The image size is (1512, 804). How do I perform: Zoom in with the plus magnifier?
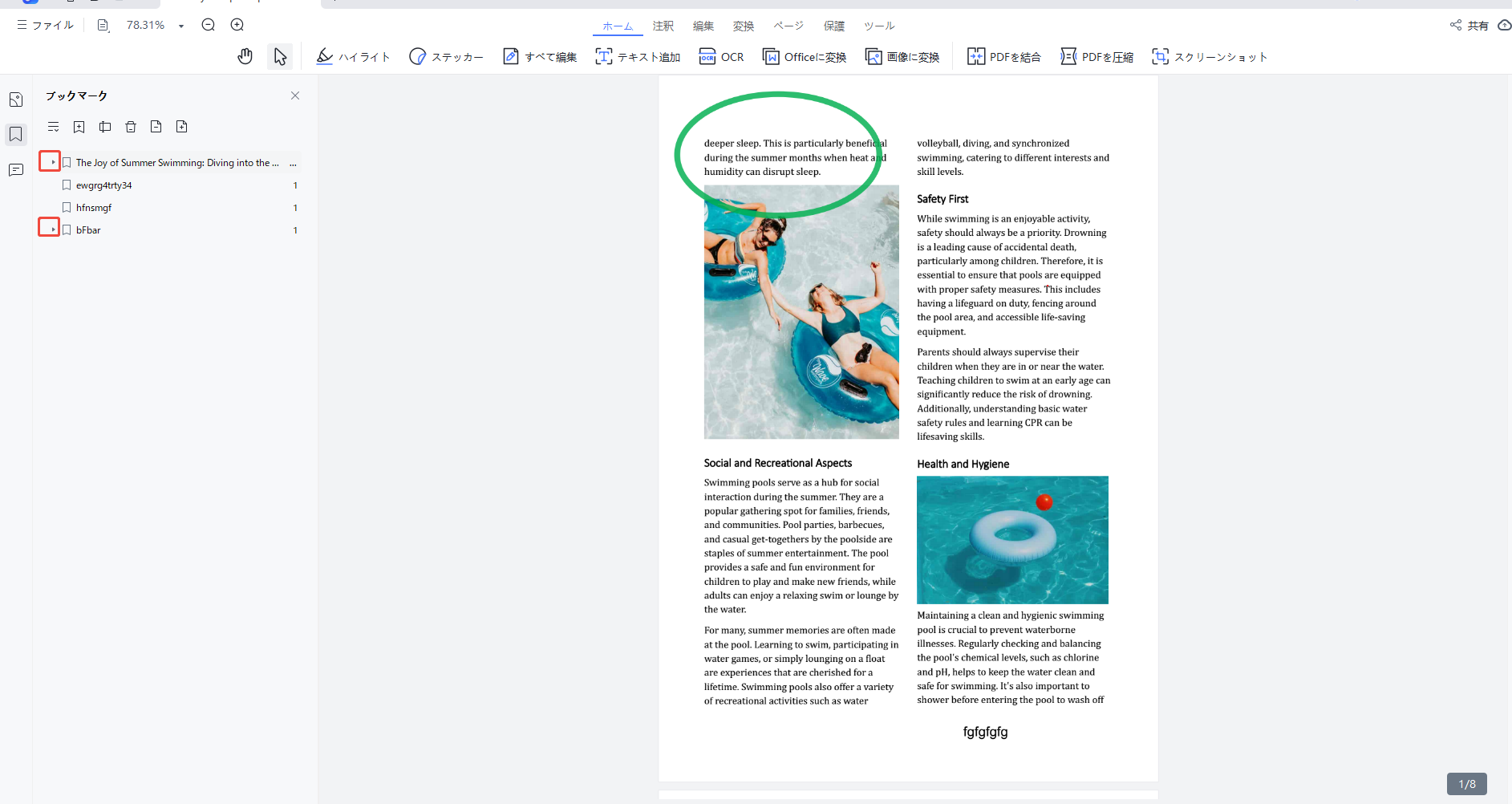(237, 25)
